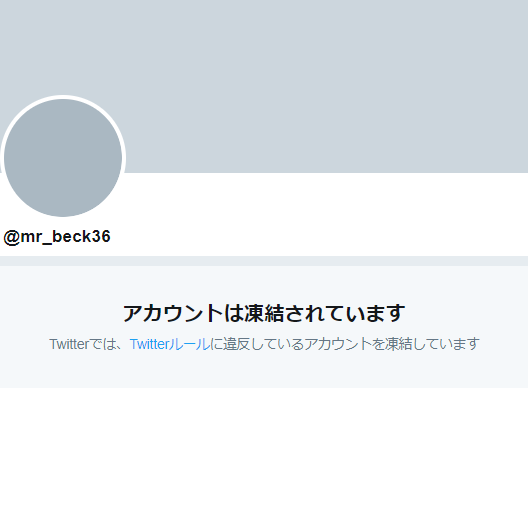Viewport: 528px width, 506px height.
Task: Click the ルール characters of the blue link
Action: (x=190, y=344)
